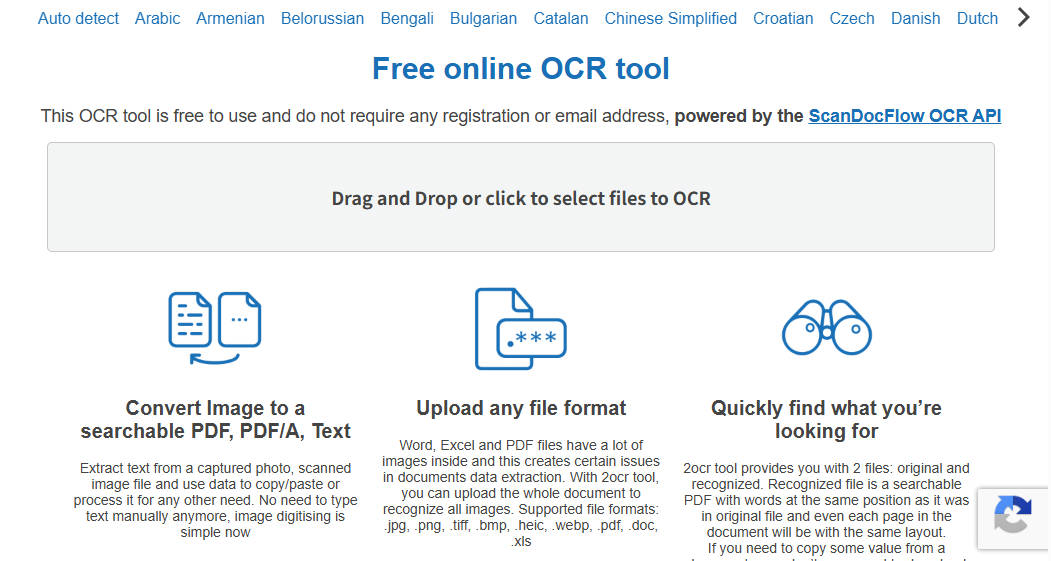Open the ScanDocFlow OCR API link
The image size is (1051, 561).
pyautogui.click(x=904, y=116)
